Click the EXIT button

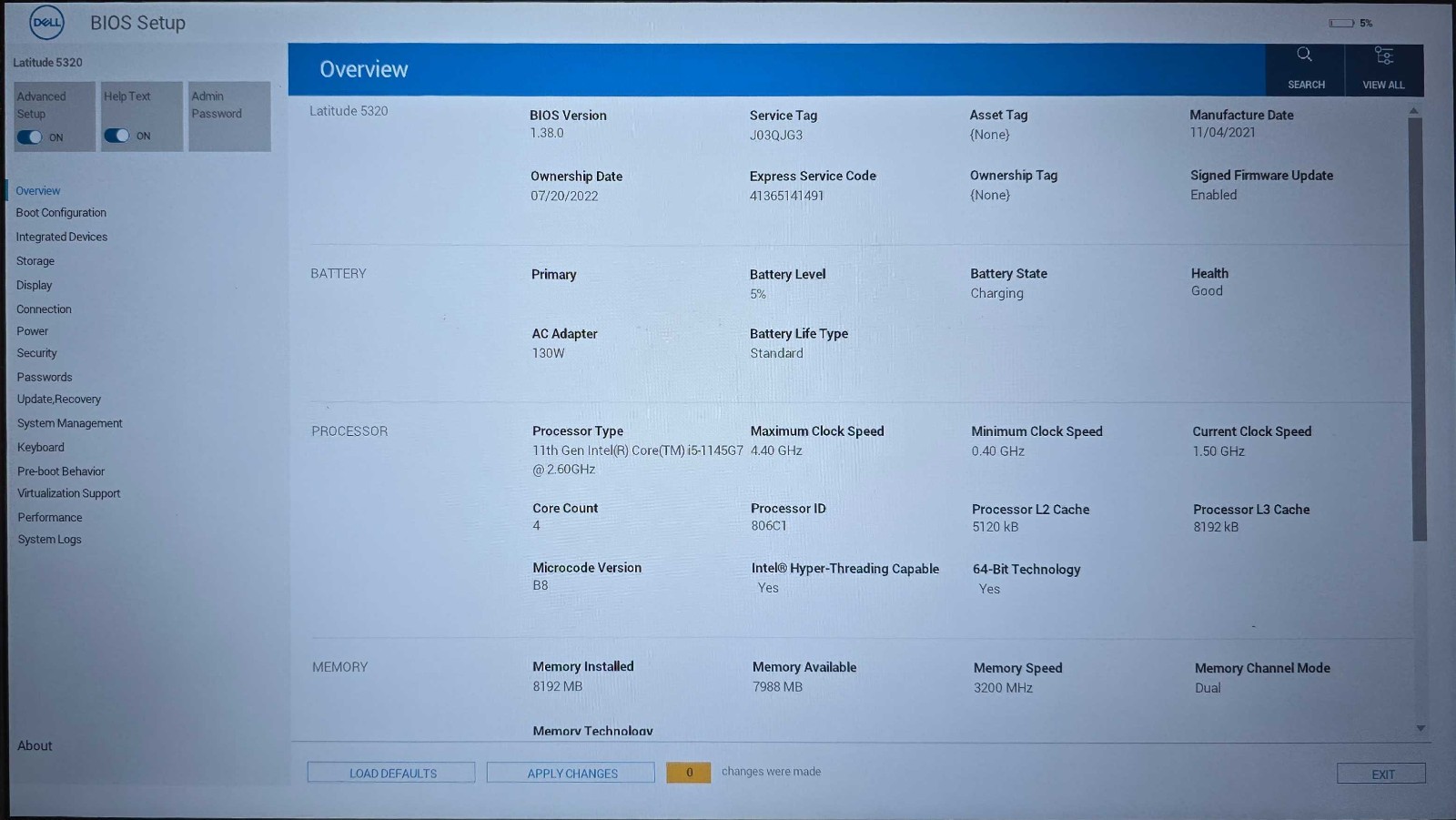click(x=1381, y=774)
